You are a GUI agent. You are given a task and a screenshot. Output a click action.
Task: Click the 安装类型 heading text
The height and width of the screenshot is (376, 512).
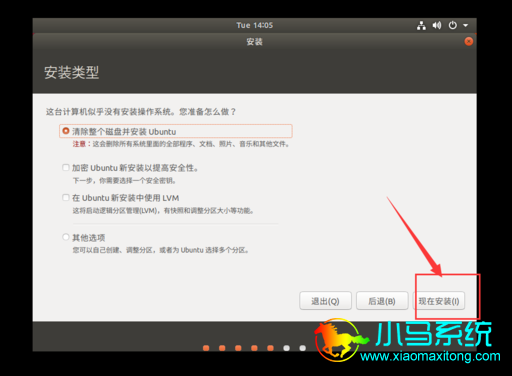[72, 72]
